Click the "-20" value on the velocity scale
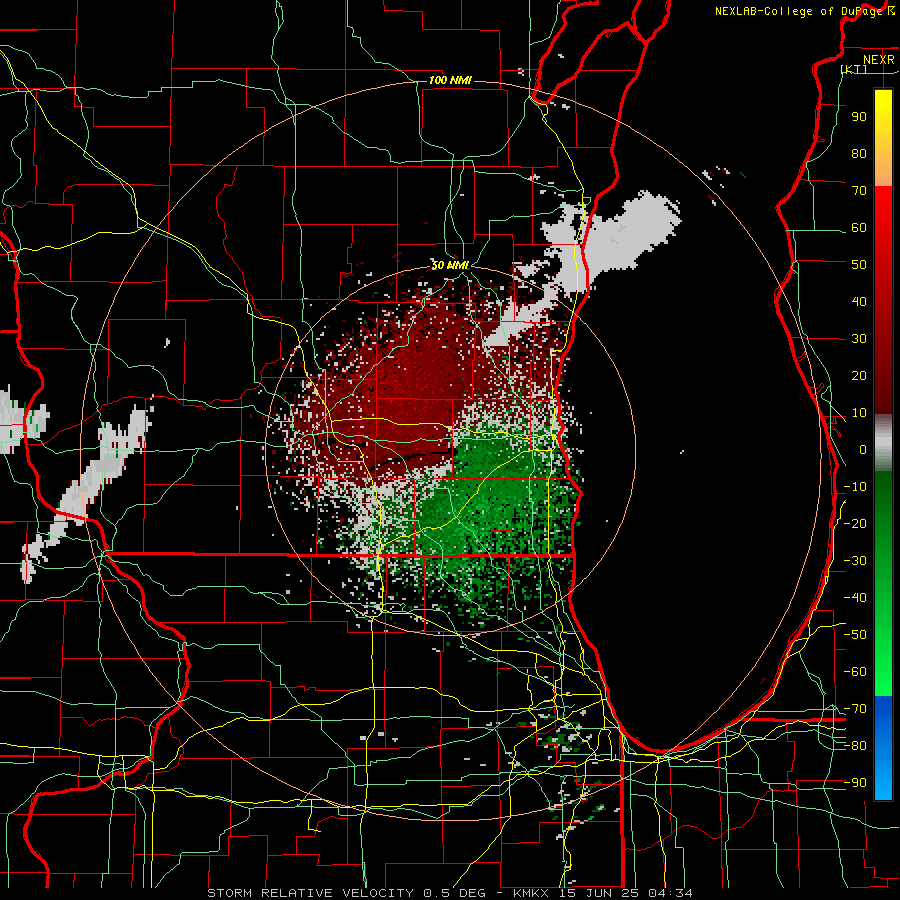 point(855,524)
